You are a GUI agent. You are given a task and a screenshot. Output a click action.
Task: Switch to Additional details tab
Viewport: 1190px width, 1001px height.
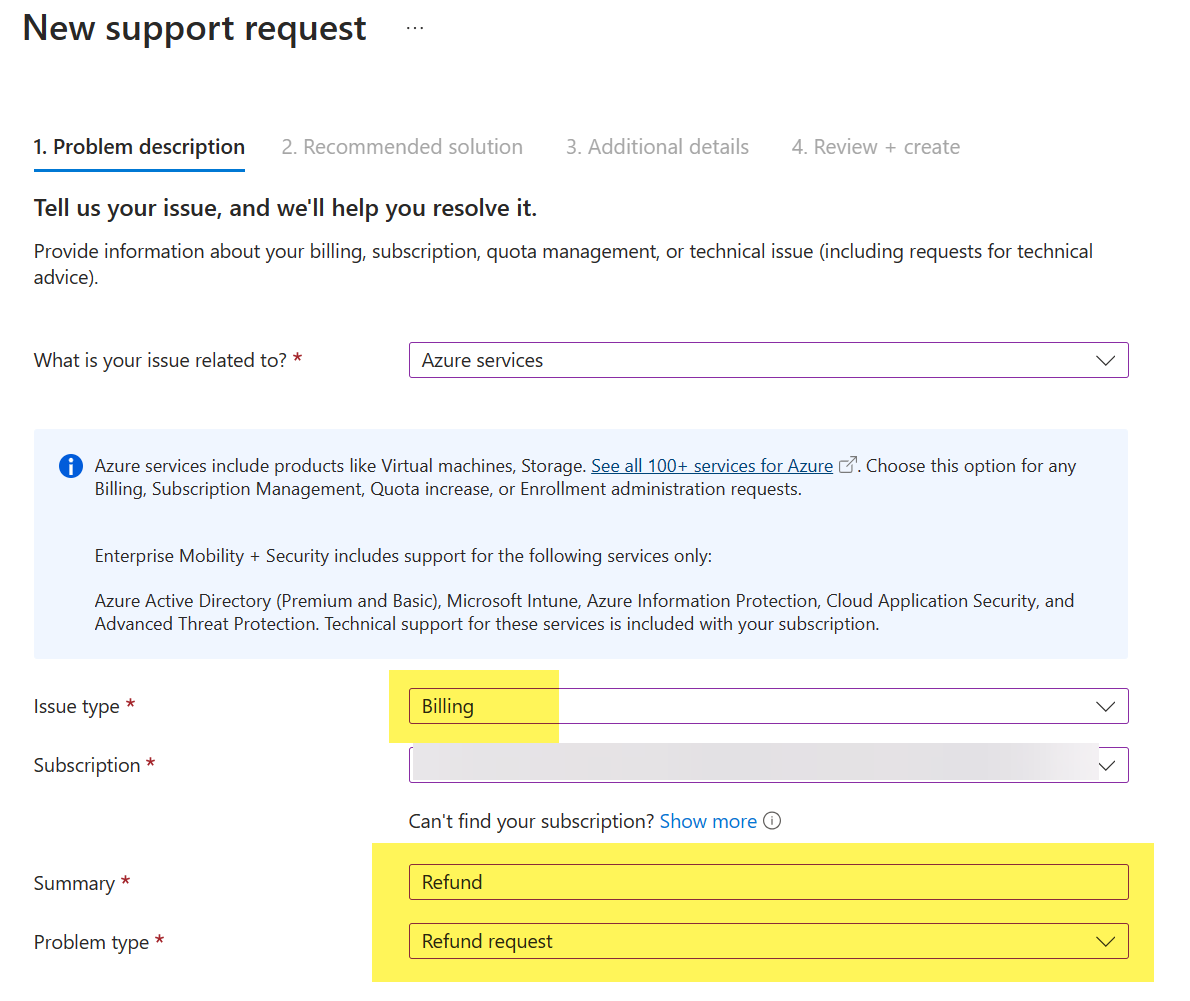tap(657, 146)
